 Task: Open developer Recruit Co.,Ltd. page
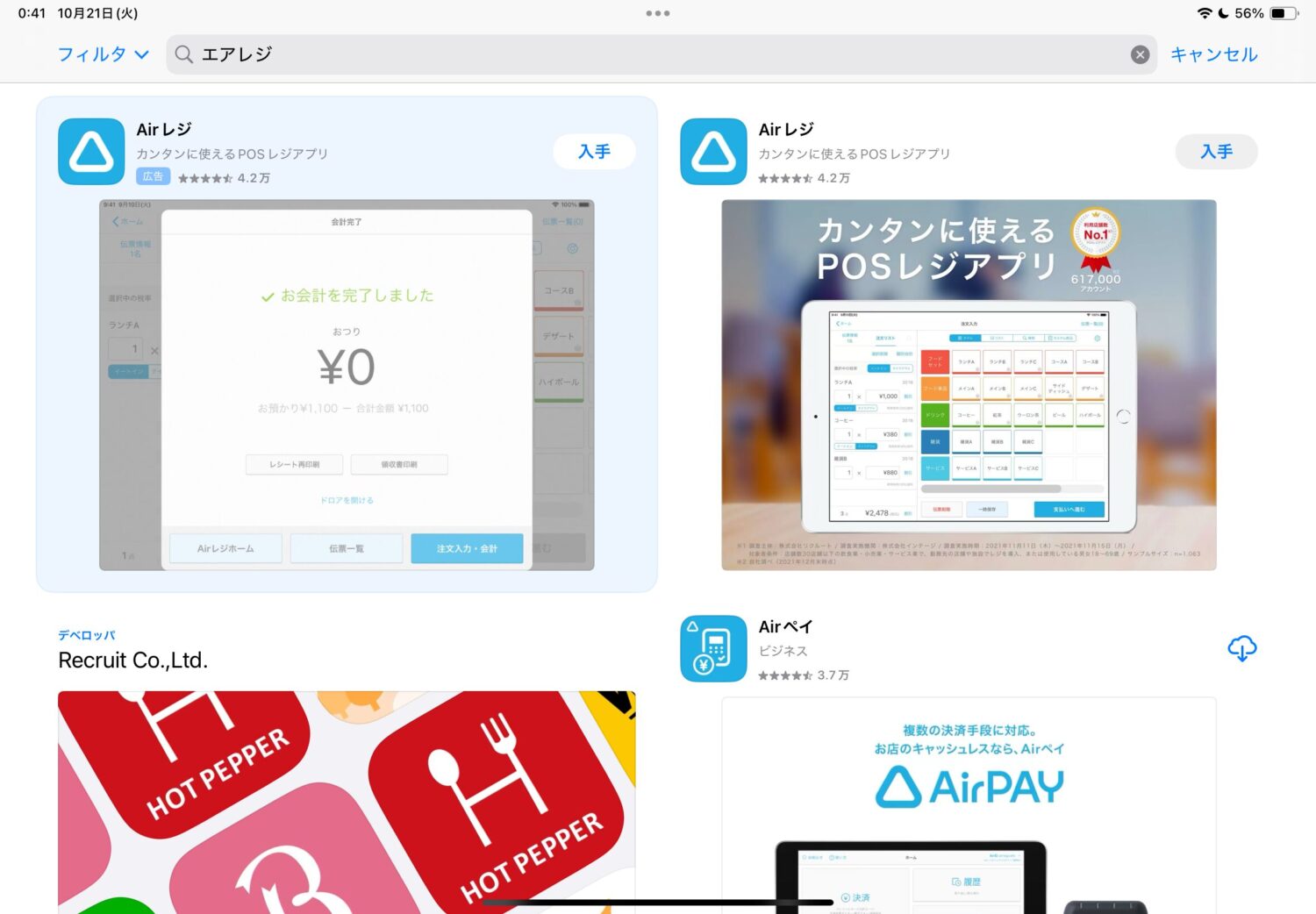click(x=133, y=660)
